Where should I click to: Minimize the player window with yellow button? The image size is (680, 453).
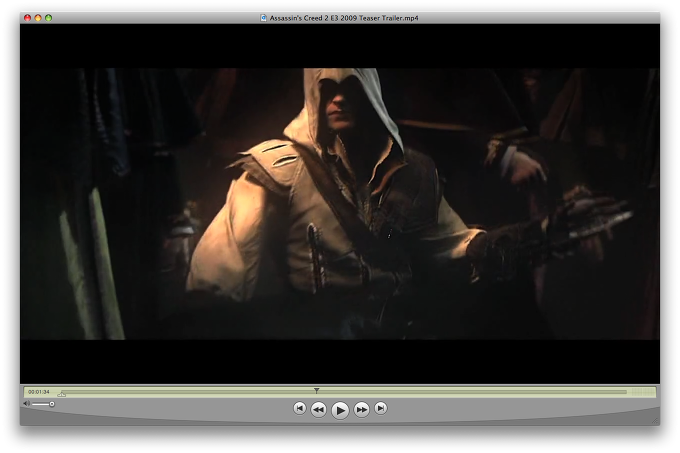pos(38,18)
